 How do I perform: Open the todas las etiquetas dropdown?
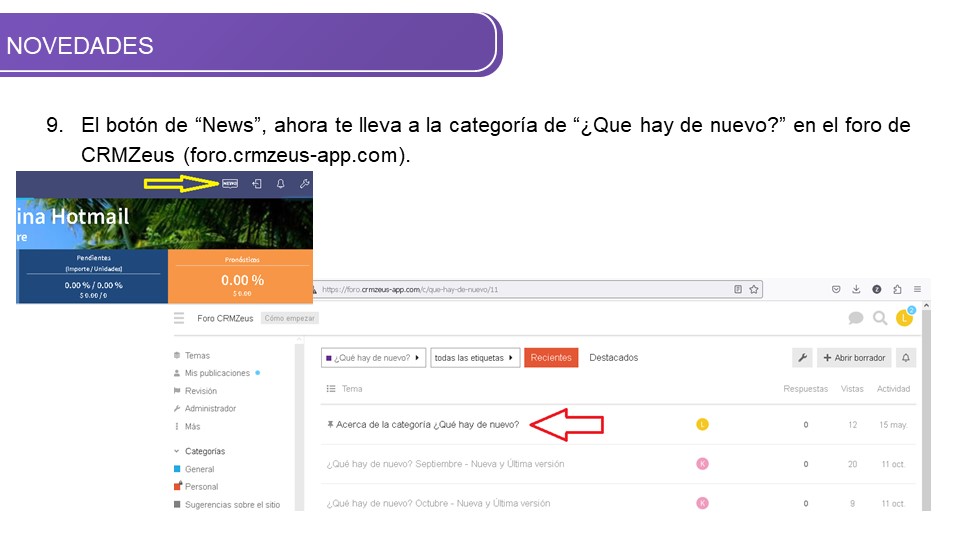(x=475, y=358)
